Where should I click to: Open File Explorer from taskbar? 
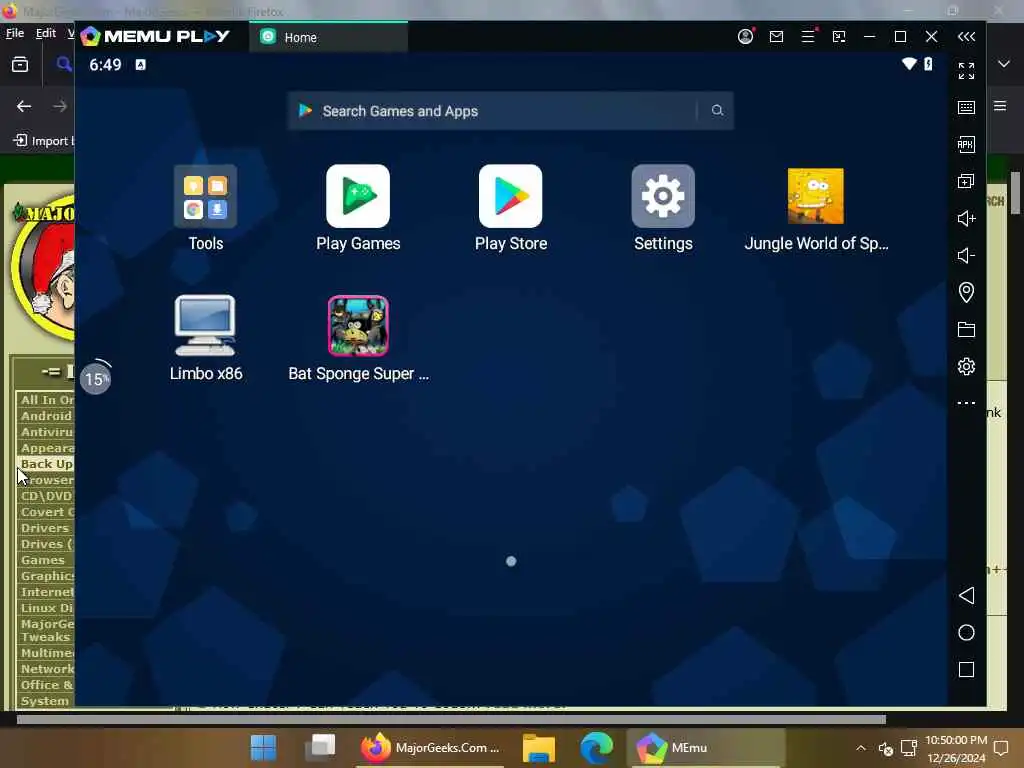coord(539,748)
